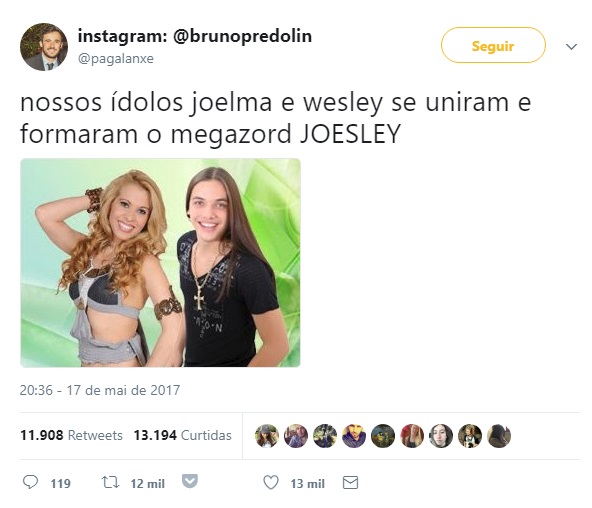Click the reply speech bubble icon
Image resolution: width=592 pixels, height=508 pixels.
(31, 482)
